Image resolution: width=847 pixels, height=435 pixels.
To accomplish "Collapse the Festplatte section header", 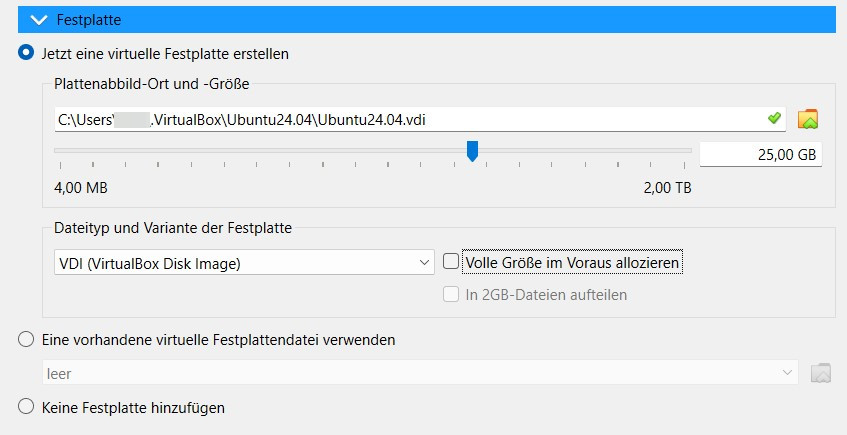I will [427, 20].
